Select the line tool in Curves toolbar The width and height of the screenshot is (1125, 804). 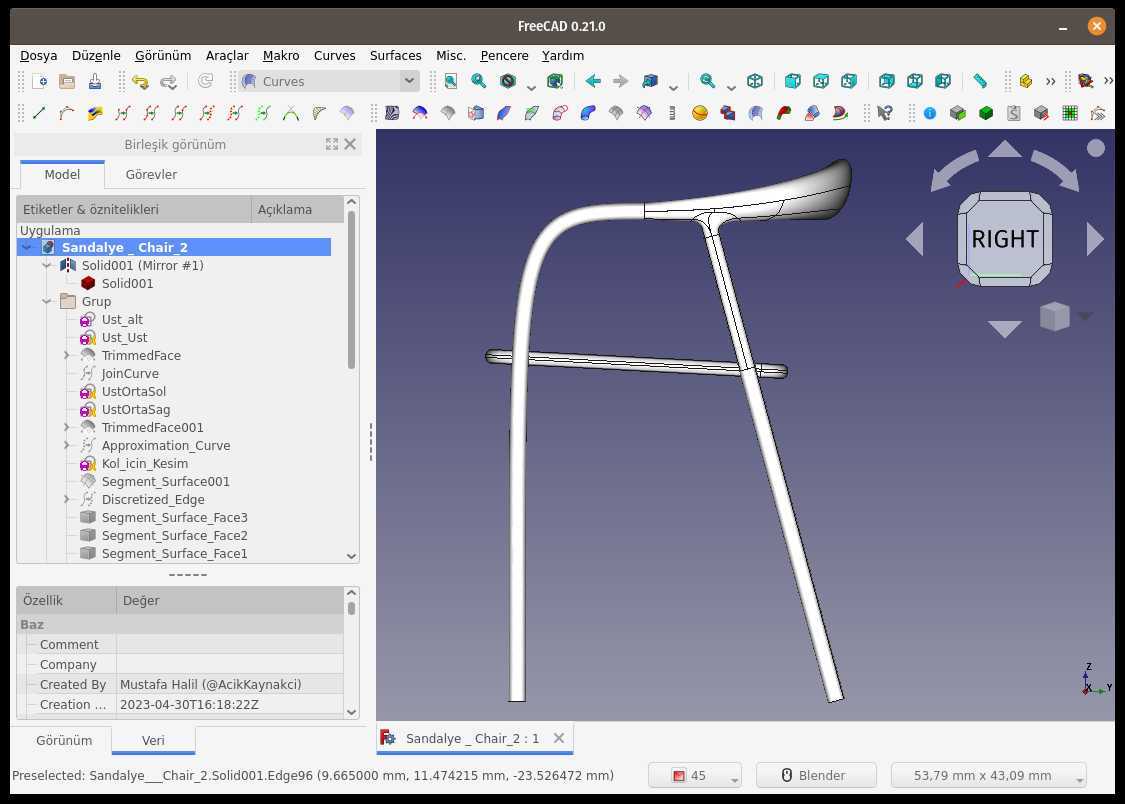[39, 113]
